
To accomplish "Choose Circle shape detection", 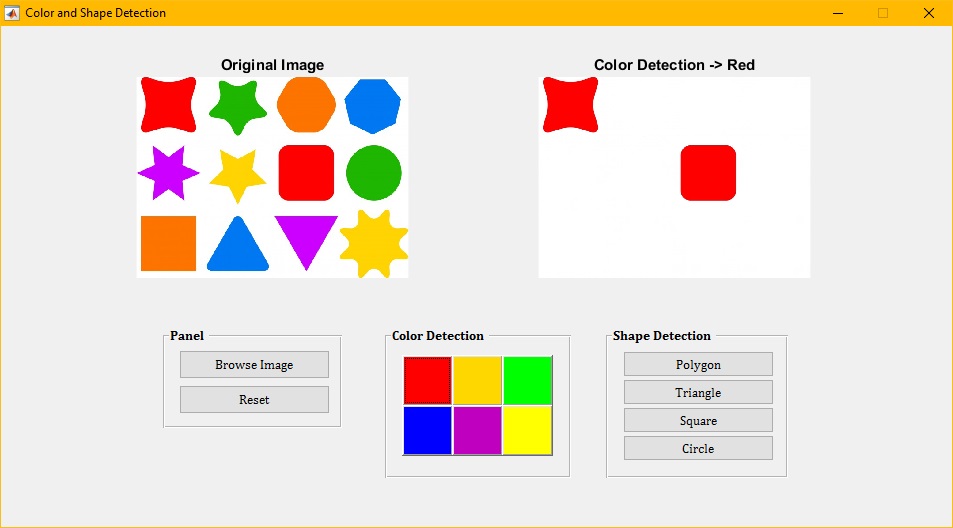I will (x=698, y=449).
